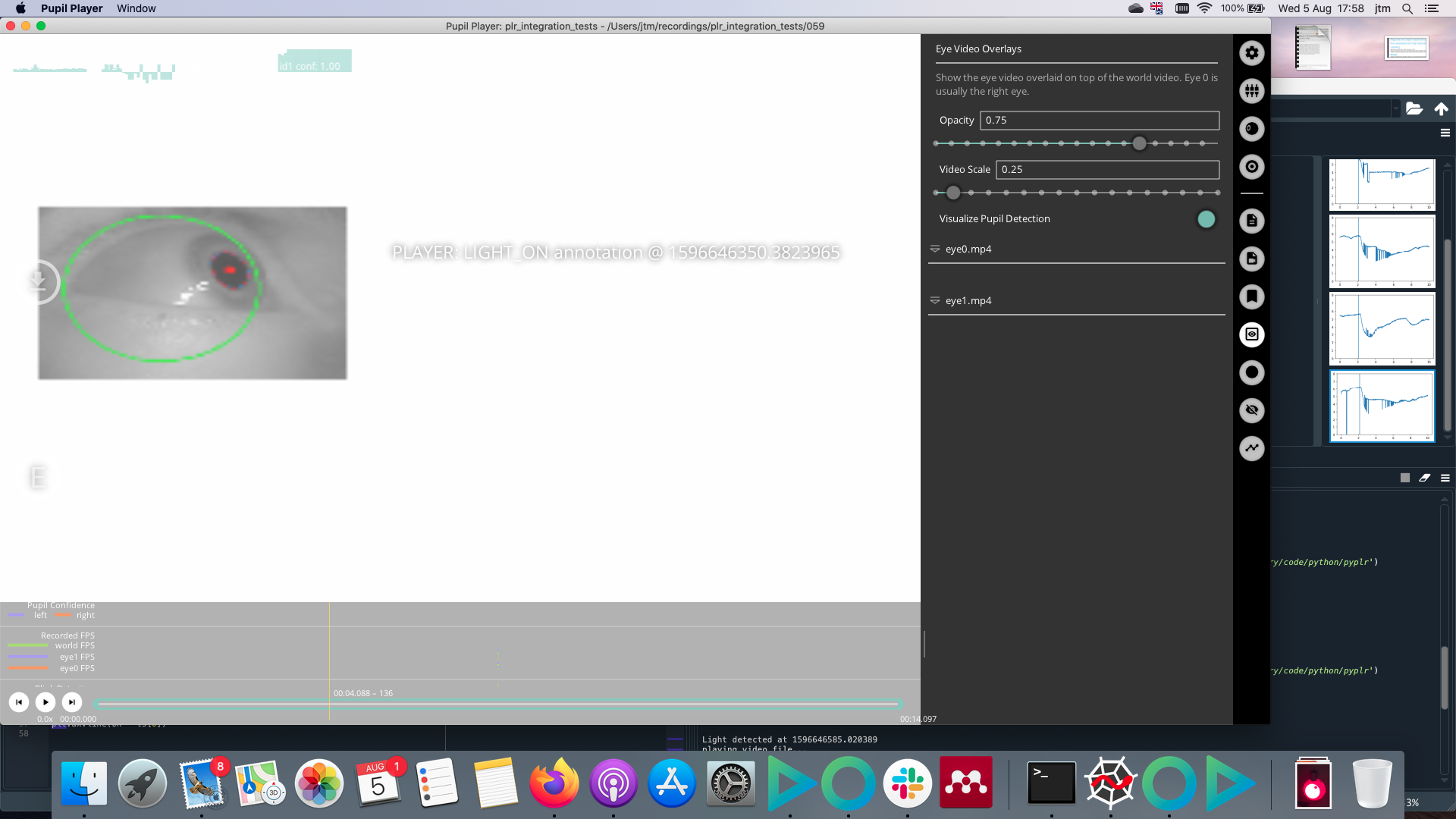Open Slack from the Dock
Screen dimensions: 1456x819
[907, 783]
